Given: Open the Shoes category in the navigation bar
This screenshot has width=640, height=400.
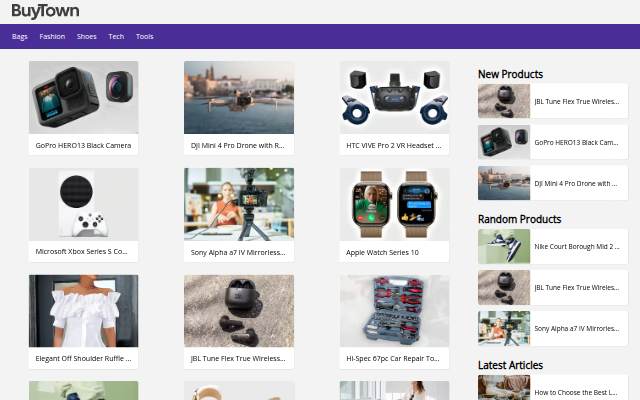Looking at the screenshot, I should coord(87,36).
